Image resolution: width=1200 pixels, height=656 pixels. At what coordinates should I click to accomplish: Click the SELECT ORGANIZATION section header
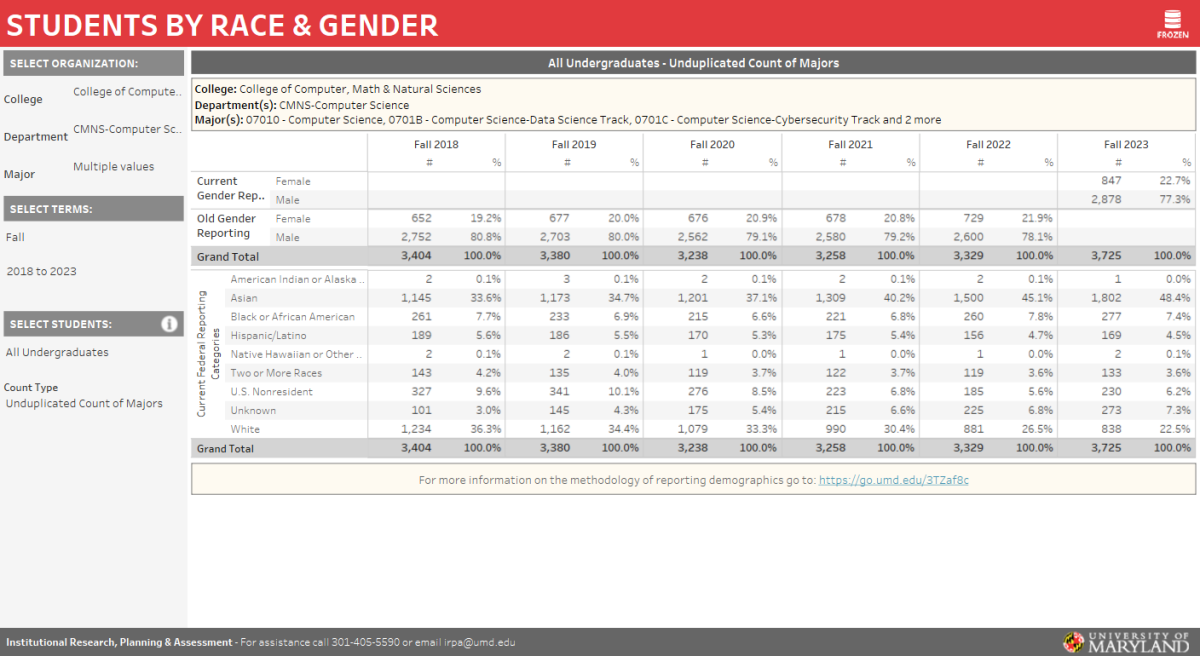coord(94,63)
